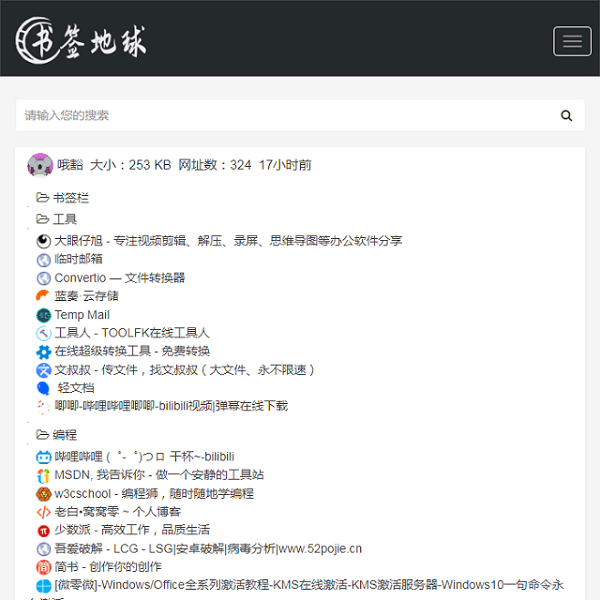Click the 书签地球 site logo
Viewport: 600px width, 600px height.
[81, 41]
